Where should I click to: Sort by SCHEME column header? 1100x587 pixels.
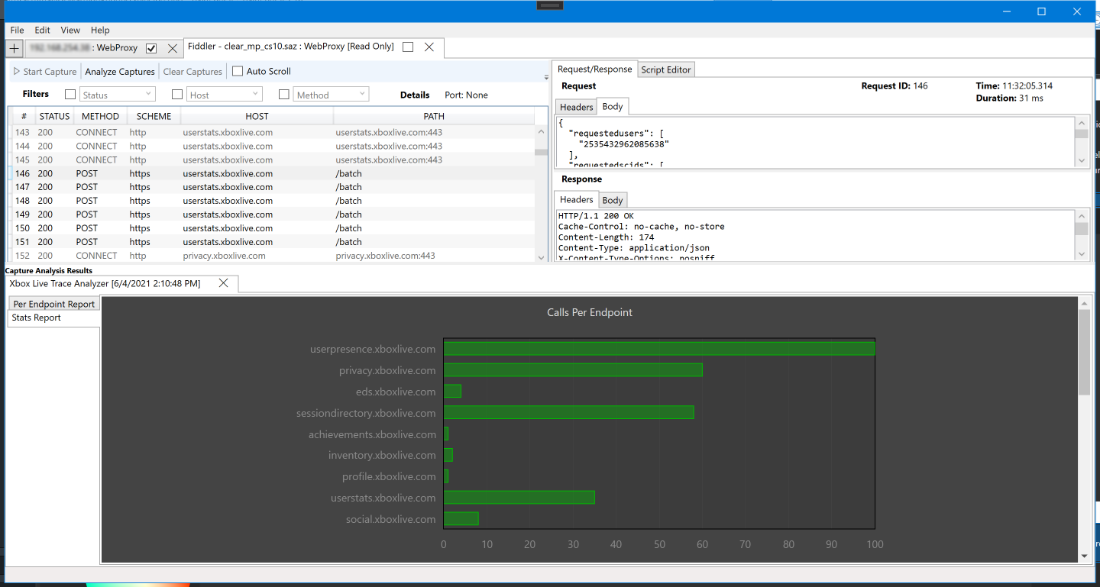point(154,116)
